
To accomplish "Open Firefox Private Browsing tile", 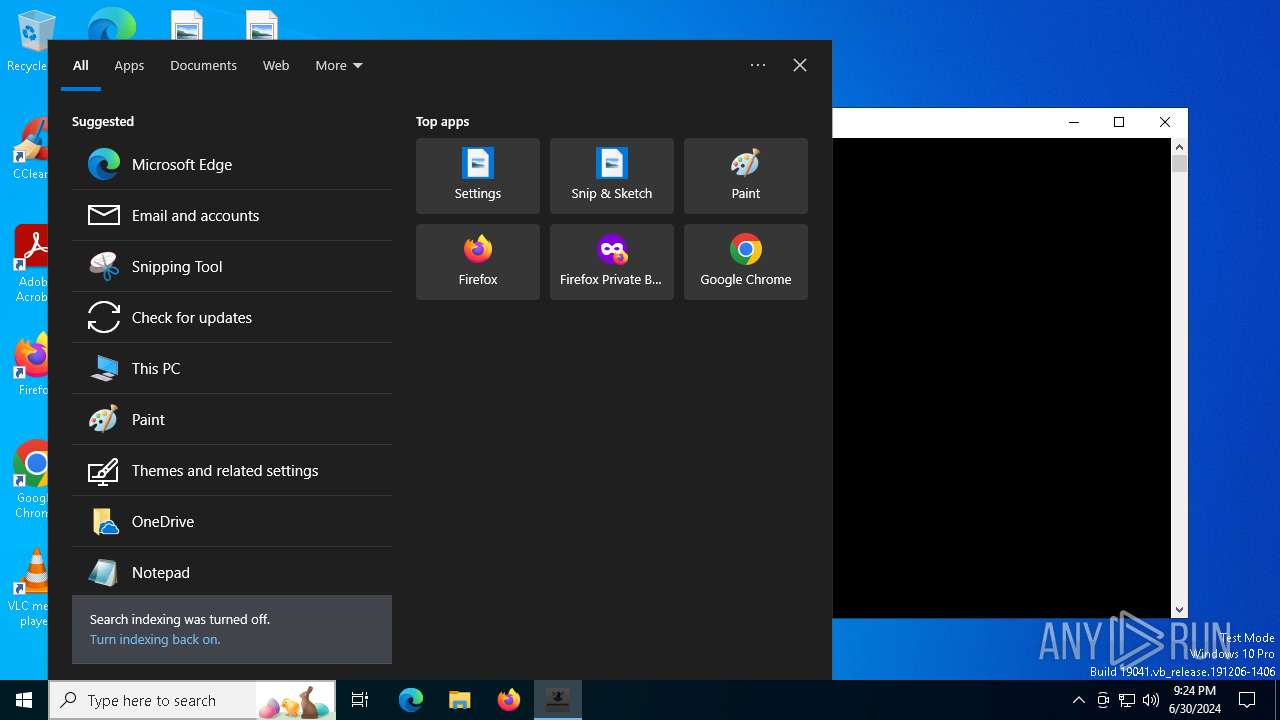I will [612, 262].
